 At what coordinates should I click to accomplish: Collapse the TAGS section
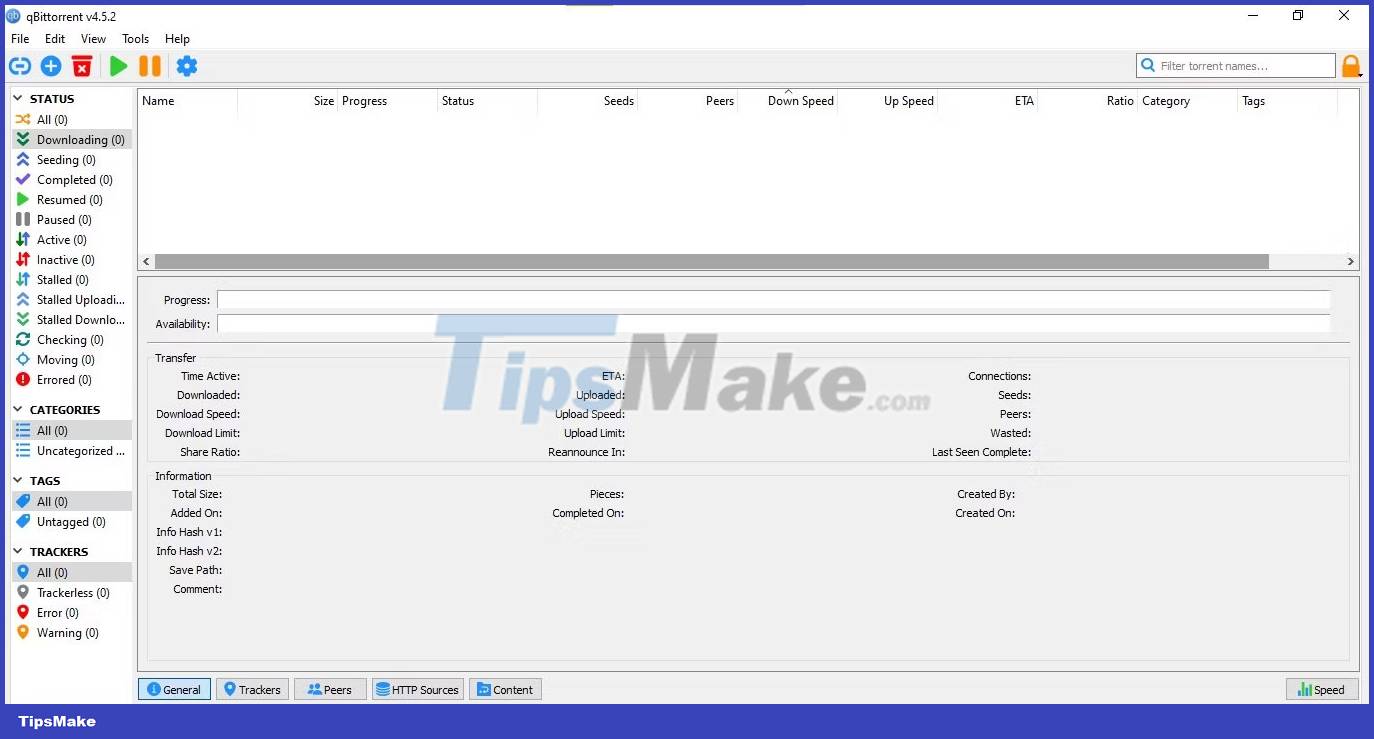coord(19,481)
